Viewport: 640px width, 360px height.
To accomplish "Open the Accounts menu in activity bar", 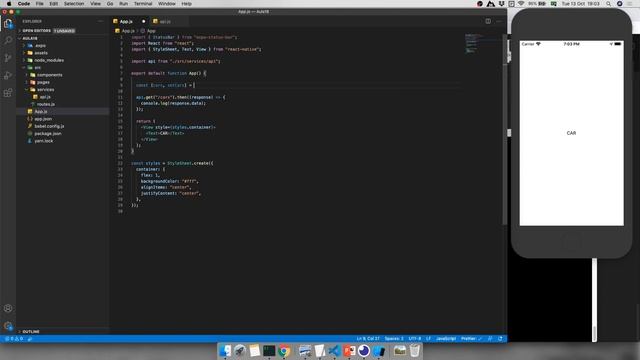I will [8, 308].
